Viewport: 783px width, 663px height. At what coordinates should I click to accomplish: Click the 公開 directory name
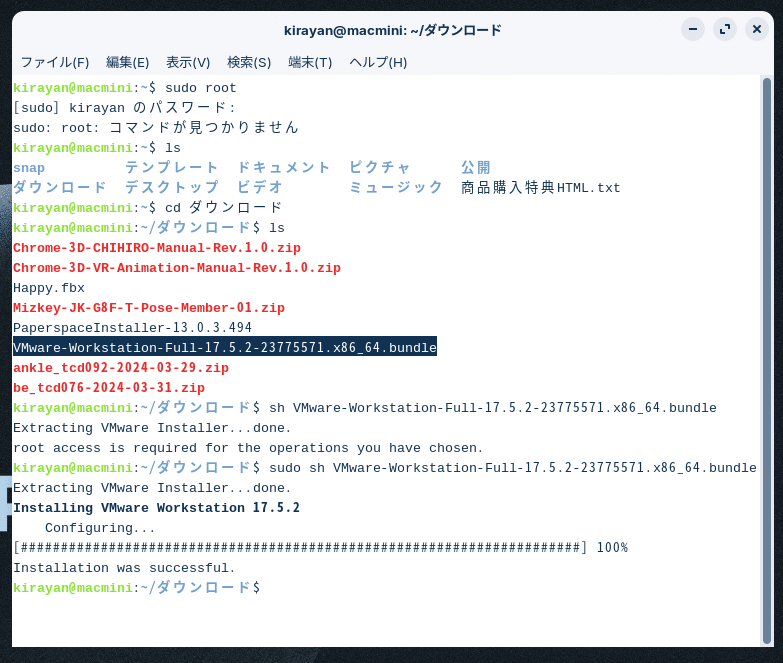(x=476, y=168)
